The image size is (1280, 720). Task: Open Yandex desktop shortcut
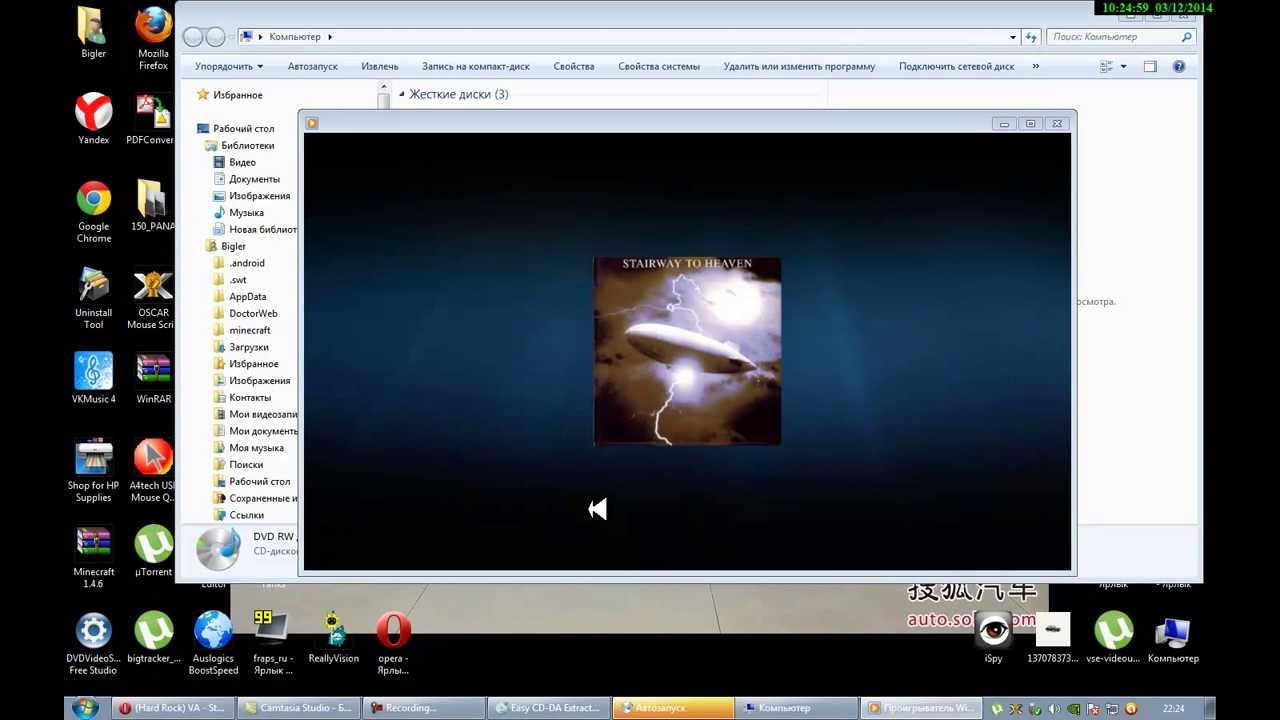click(94, 119)
